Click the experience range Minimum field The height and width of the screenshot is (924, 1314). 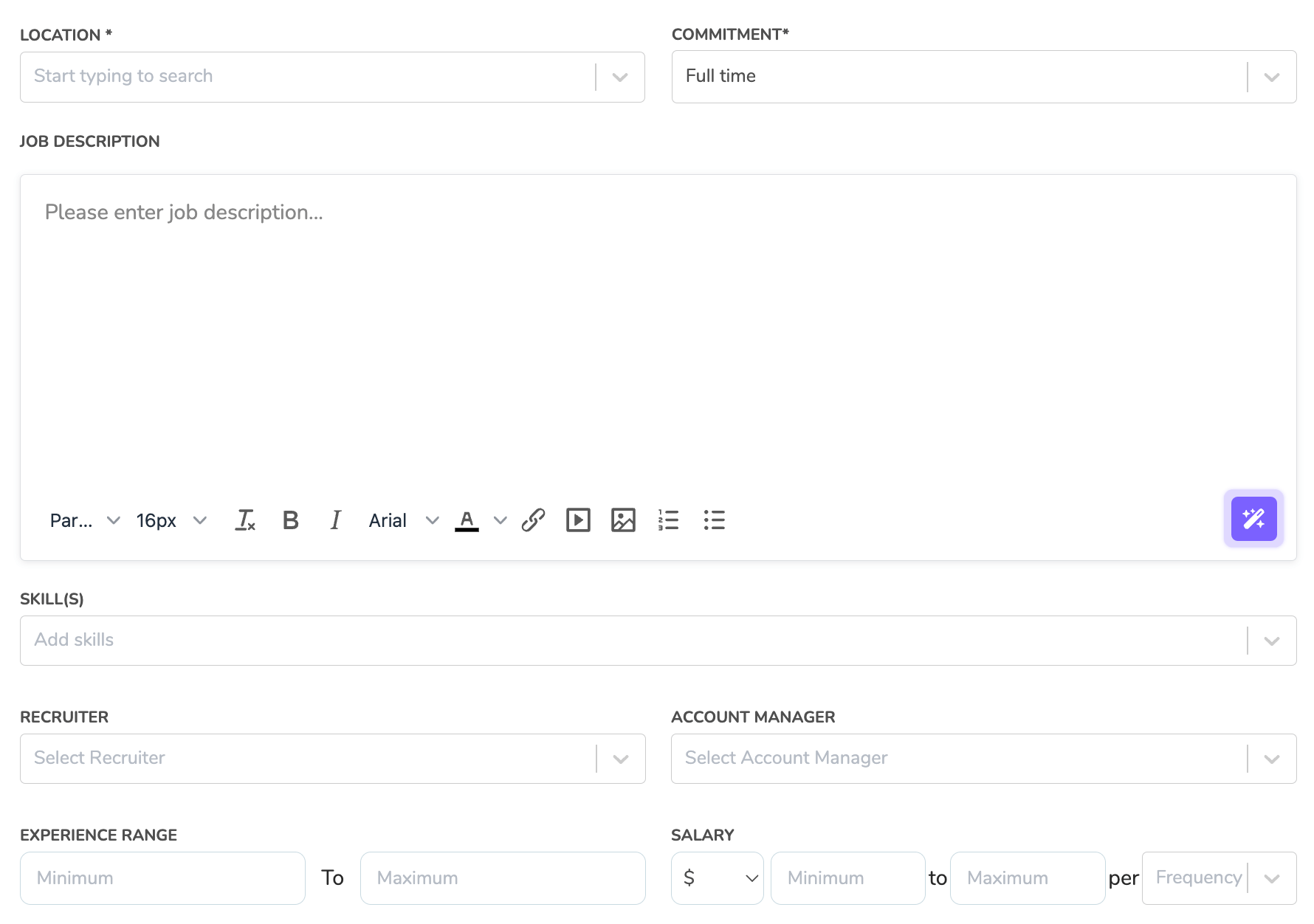[x=162, y=878]
